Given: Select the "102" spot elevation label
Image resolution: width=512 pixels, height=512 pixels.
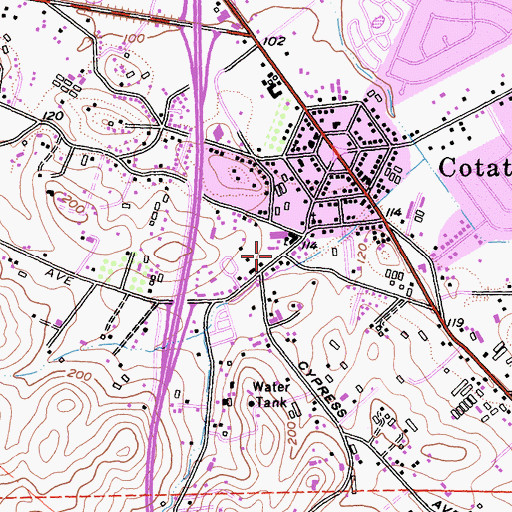Looking at the screenshot, I should [274, 41].
